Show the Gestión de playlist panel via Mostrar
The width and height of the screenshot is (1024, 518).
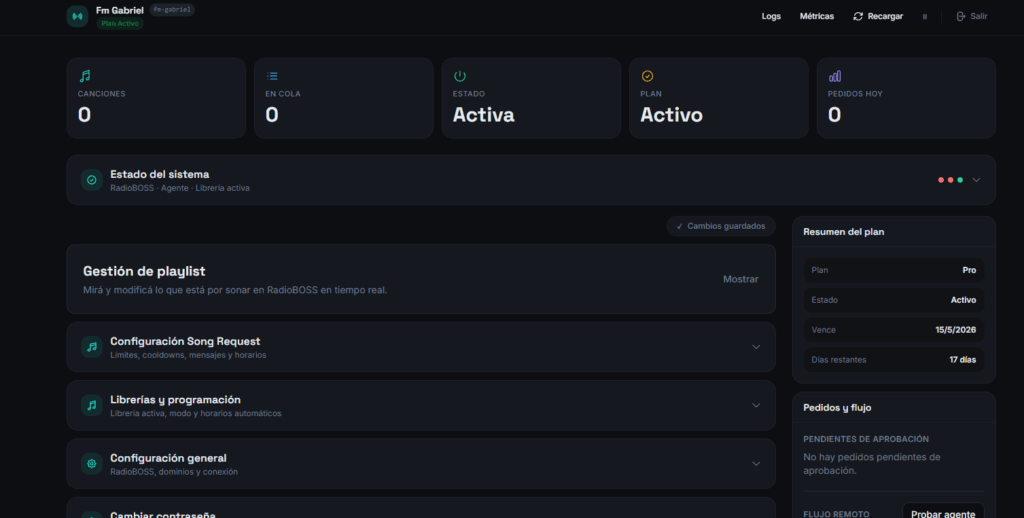pos(741,279)
